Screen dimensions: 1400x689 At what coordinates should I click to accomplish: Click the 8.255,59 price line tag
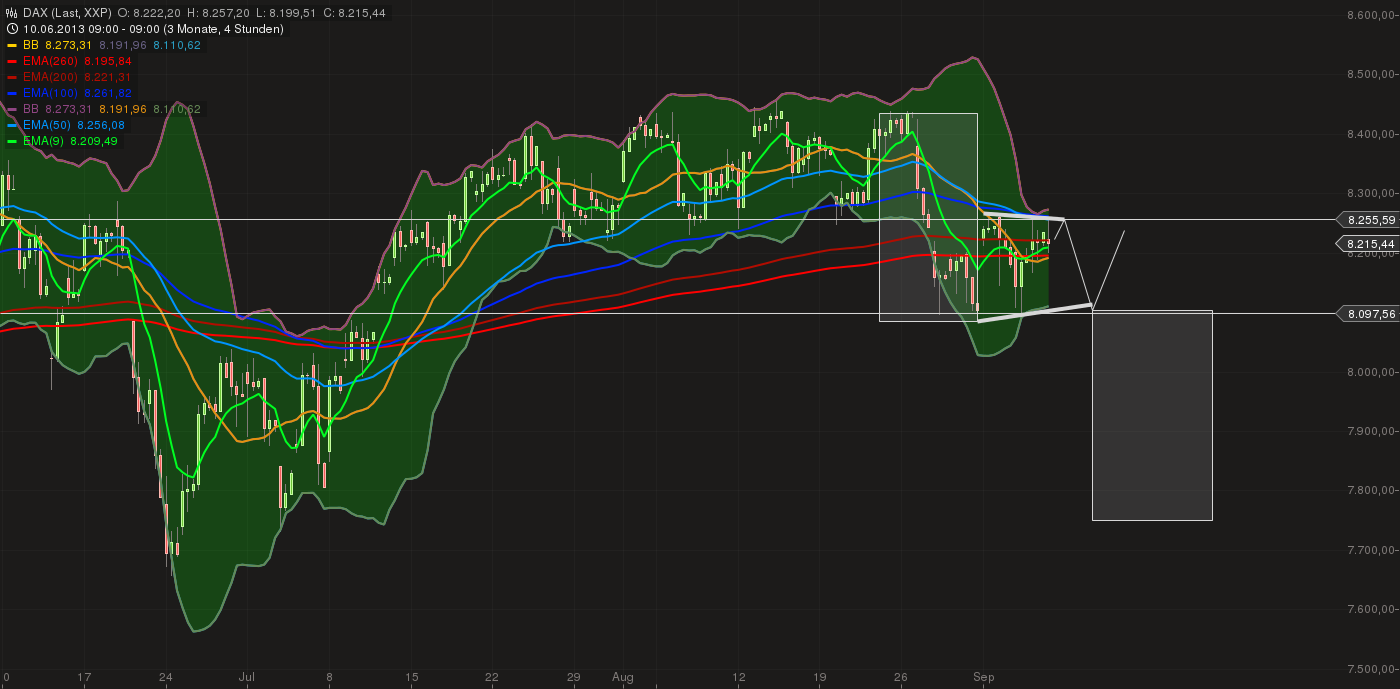(x=1366, y=219)
